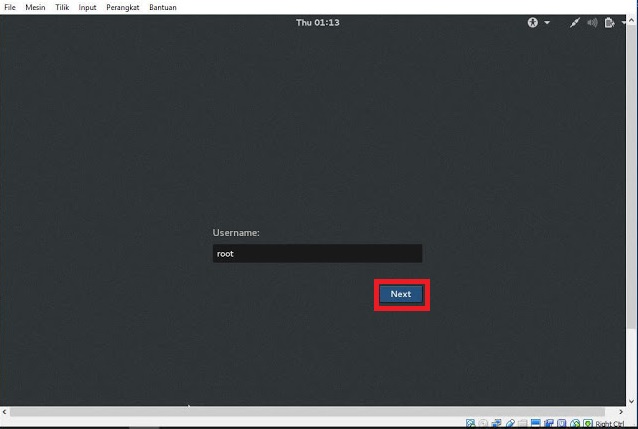Screen dimensions: 638x429
Task: Click the USB devices indicator icon
Action: point(510,423)
